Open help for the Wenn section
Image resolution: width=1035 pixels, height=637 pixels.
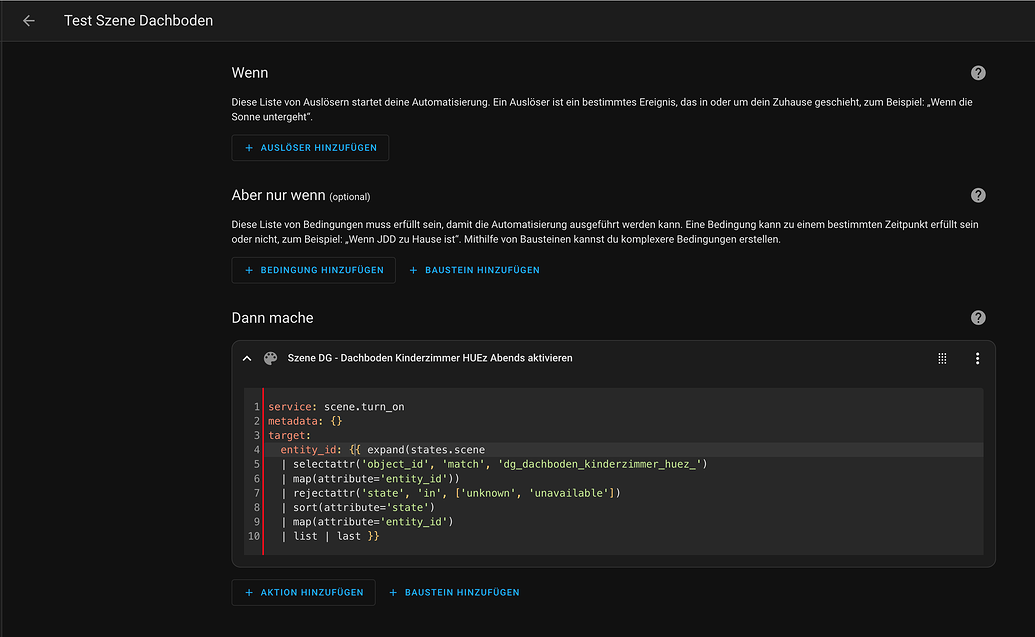tap(978, 73)
